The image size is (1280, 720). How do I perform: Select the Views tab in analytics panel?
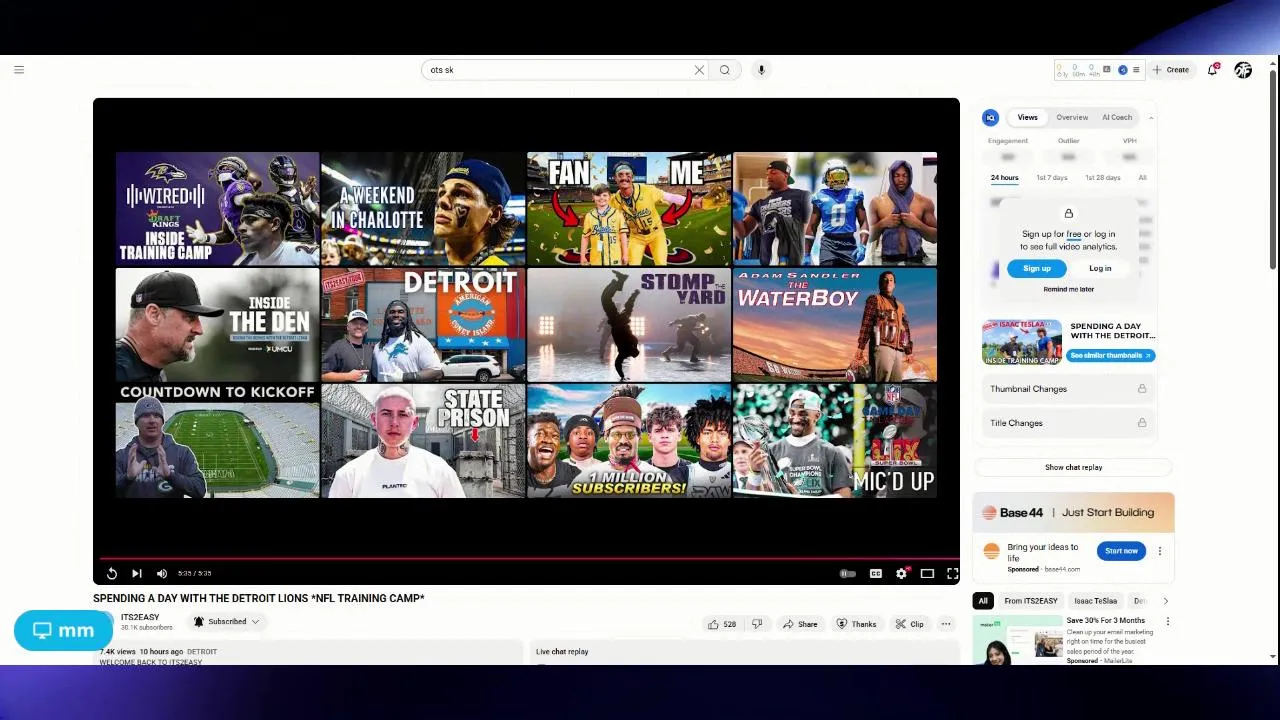pos(1027,117)
